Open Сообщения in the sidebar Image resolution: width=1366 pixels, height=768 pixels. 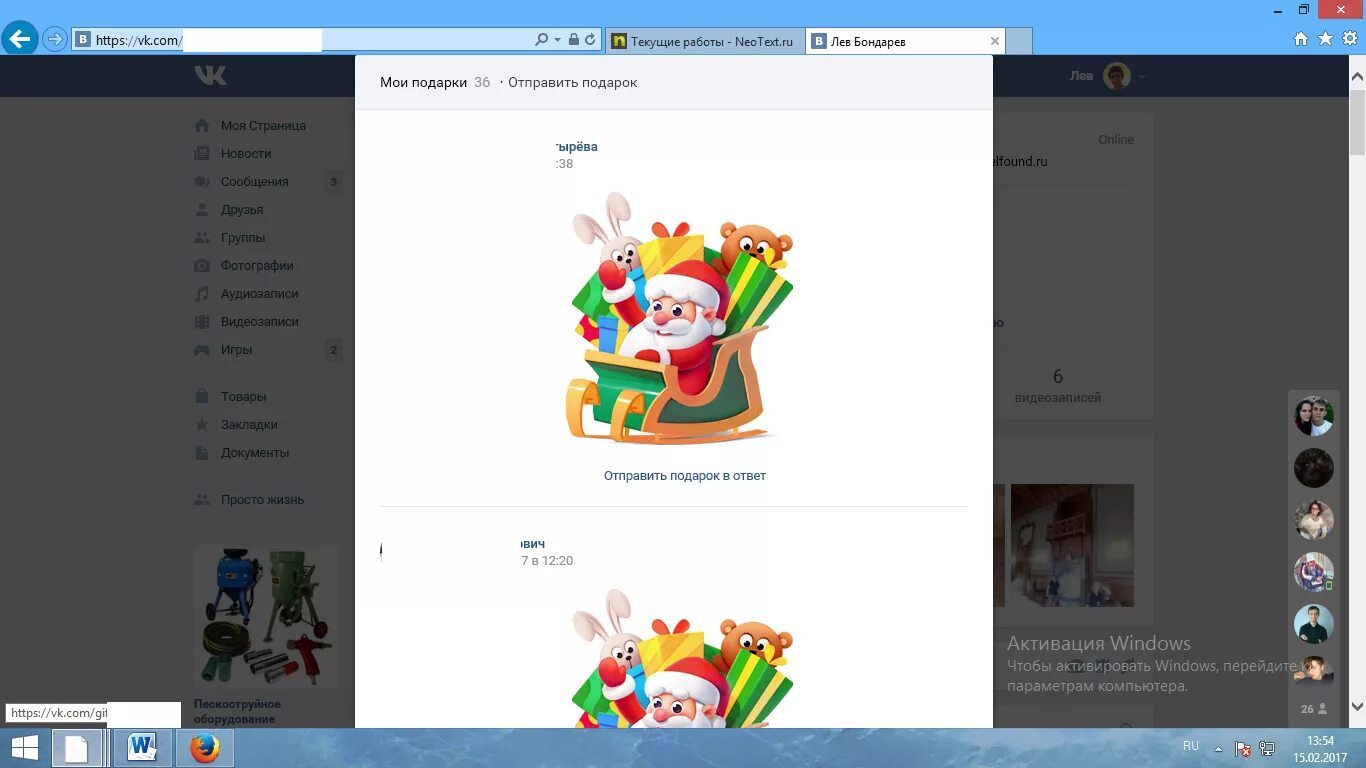[x=254, y=181]
